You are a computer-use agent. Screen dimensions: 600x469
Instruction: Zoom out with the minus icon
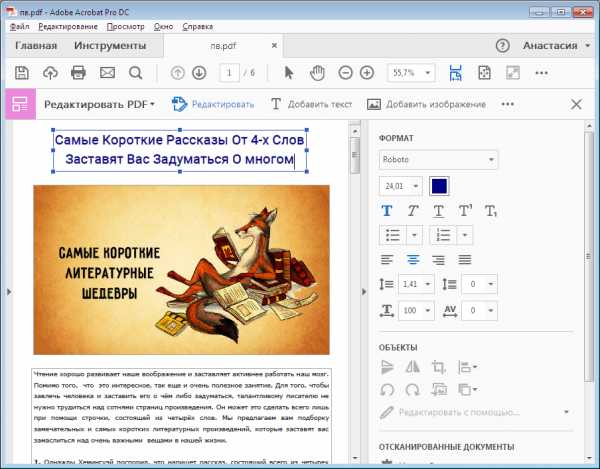[346, 73]
